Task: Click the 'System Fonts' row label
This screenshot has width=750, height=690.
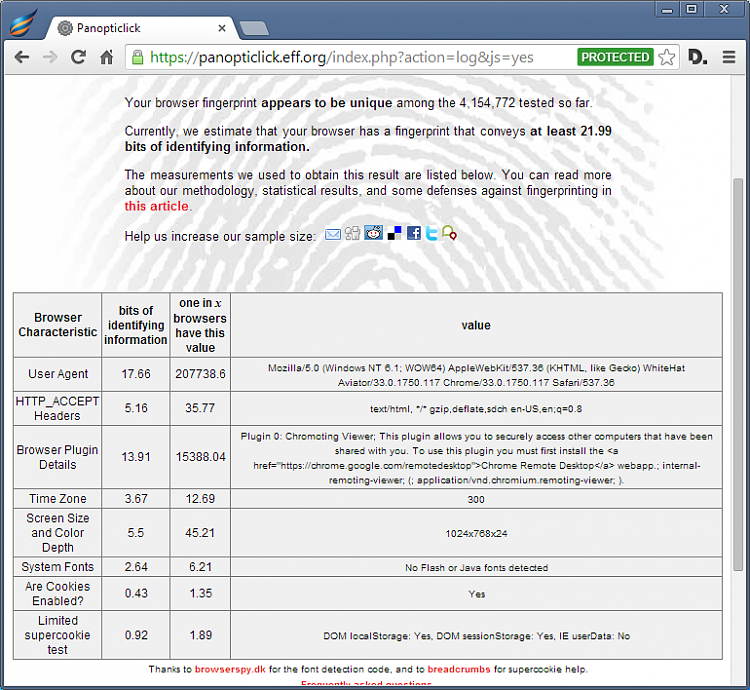Action: (x=57, y=567)
